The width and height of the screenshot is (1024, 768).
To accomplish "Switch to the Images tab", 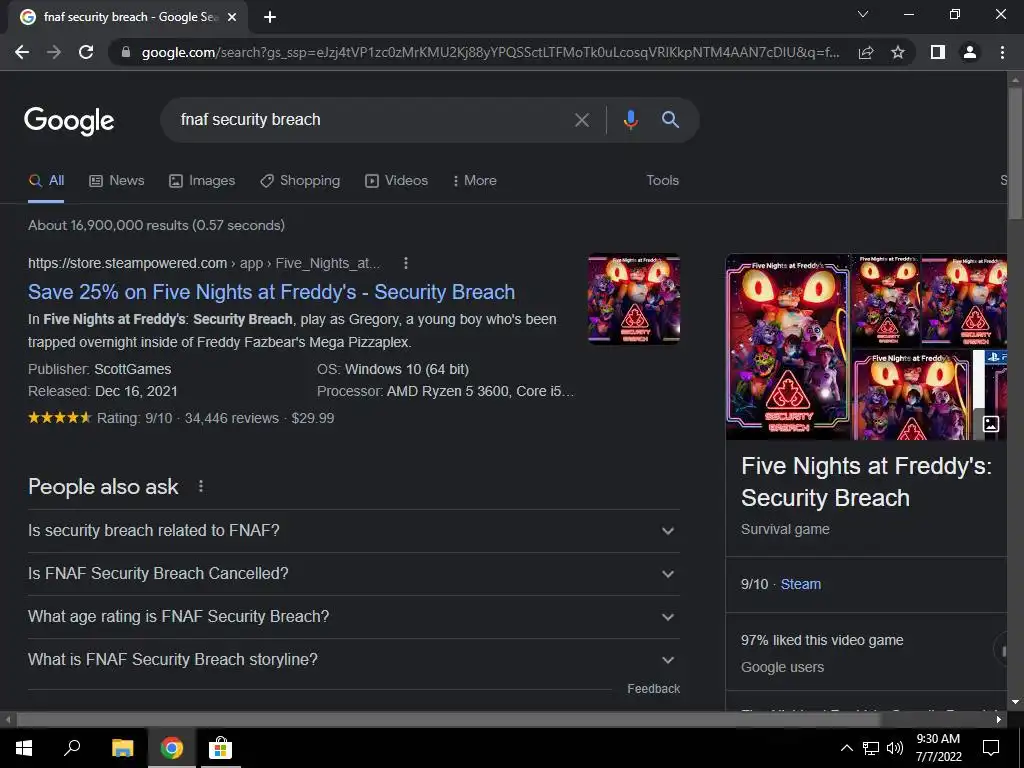I will (202, 181).
